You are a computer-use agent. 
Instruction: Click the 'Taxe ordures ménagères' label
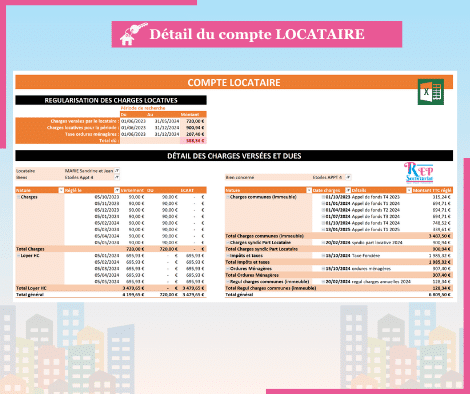point(91,134)
